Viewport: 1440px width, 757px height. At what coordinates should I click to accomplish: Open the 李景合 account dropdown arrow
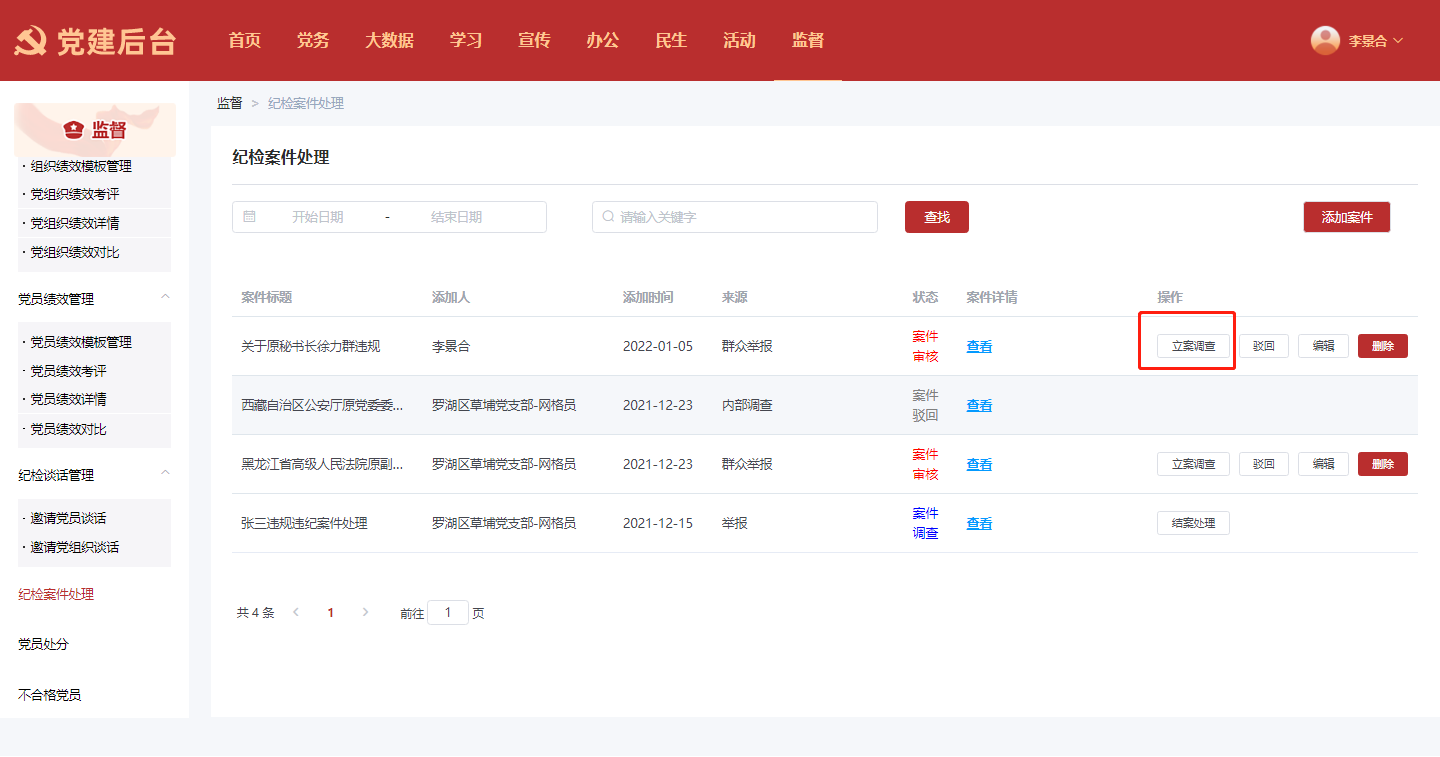pos(1398,41)
